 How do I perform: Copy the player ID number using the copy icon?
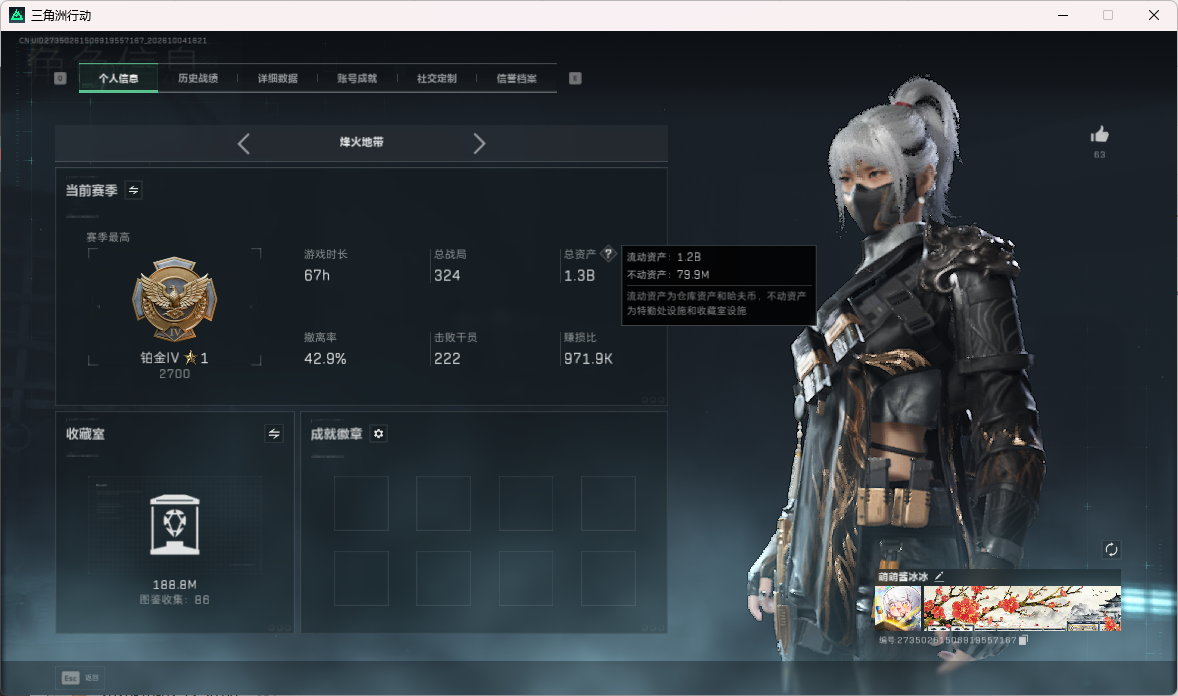pos(1023,640)
